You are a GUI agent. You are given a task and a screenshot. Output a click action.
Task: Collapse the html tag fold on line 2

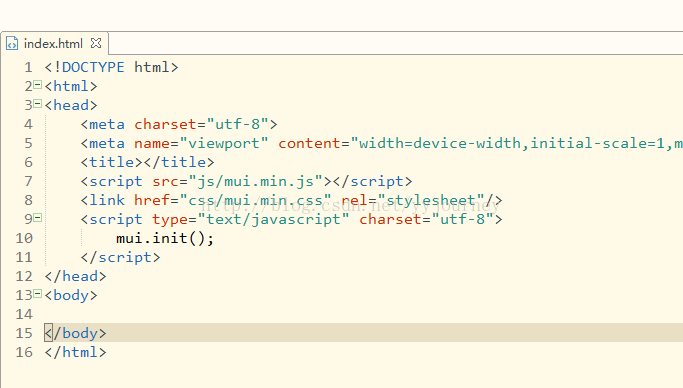(x=37, y=85)
